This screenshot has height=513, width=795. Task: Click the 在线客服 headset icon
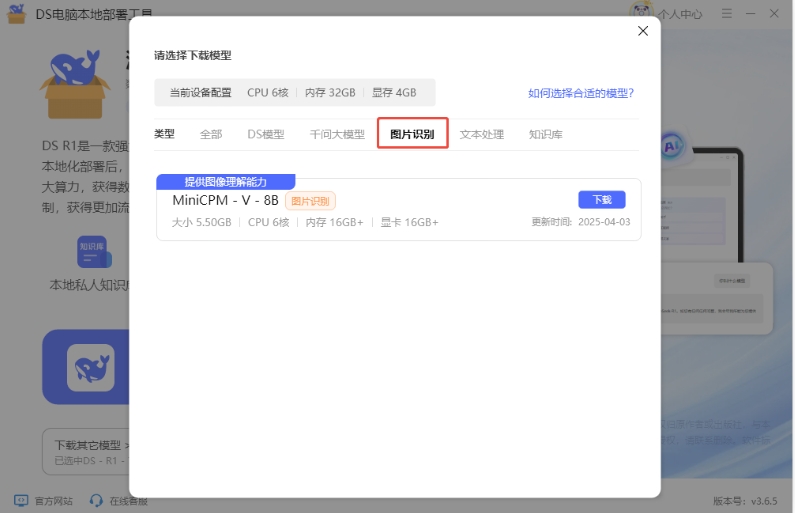[x=96, y=501]
